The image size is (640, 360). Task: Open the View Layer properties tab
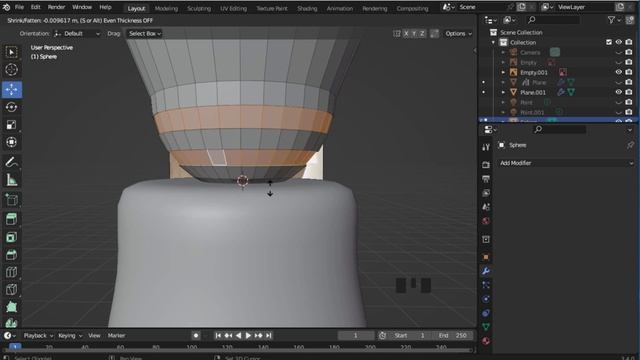pos(486,193)
